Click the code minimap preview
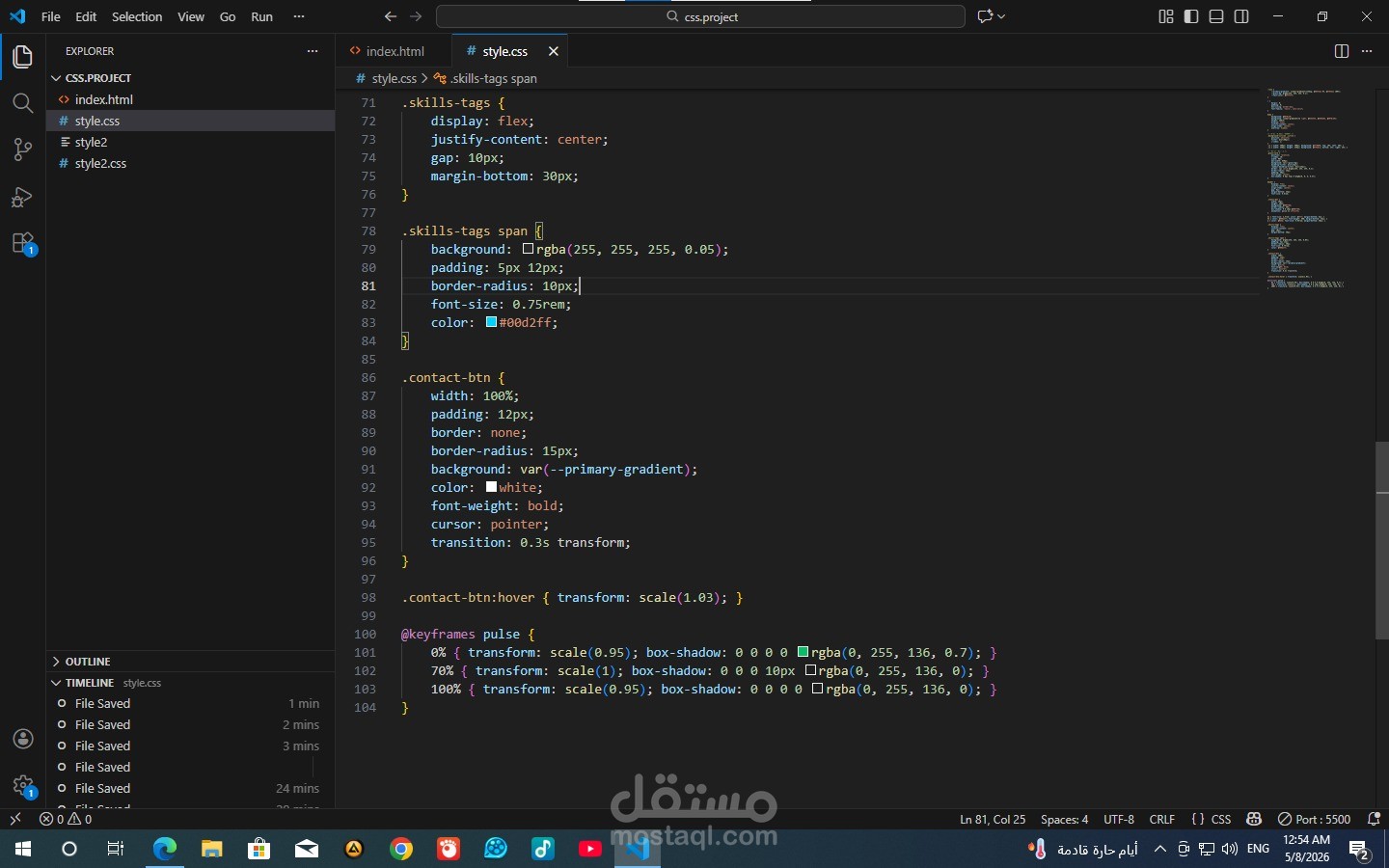Viewport: 1389px width, 868px height. point(1308,188)
